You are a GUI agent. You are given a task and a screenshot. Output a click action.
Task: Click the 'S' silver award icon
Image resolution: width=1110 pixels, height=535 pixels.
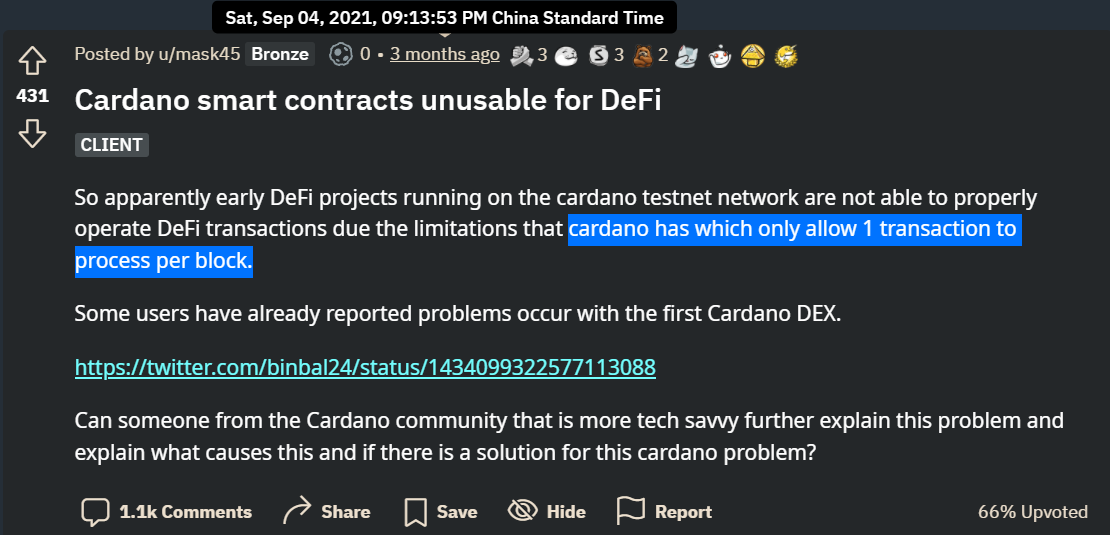click(599, 55)
